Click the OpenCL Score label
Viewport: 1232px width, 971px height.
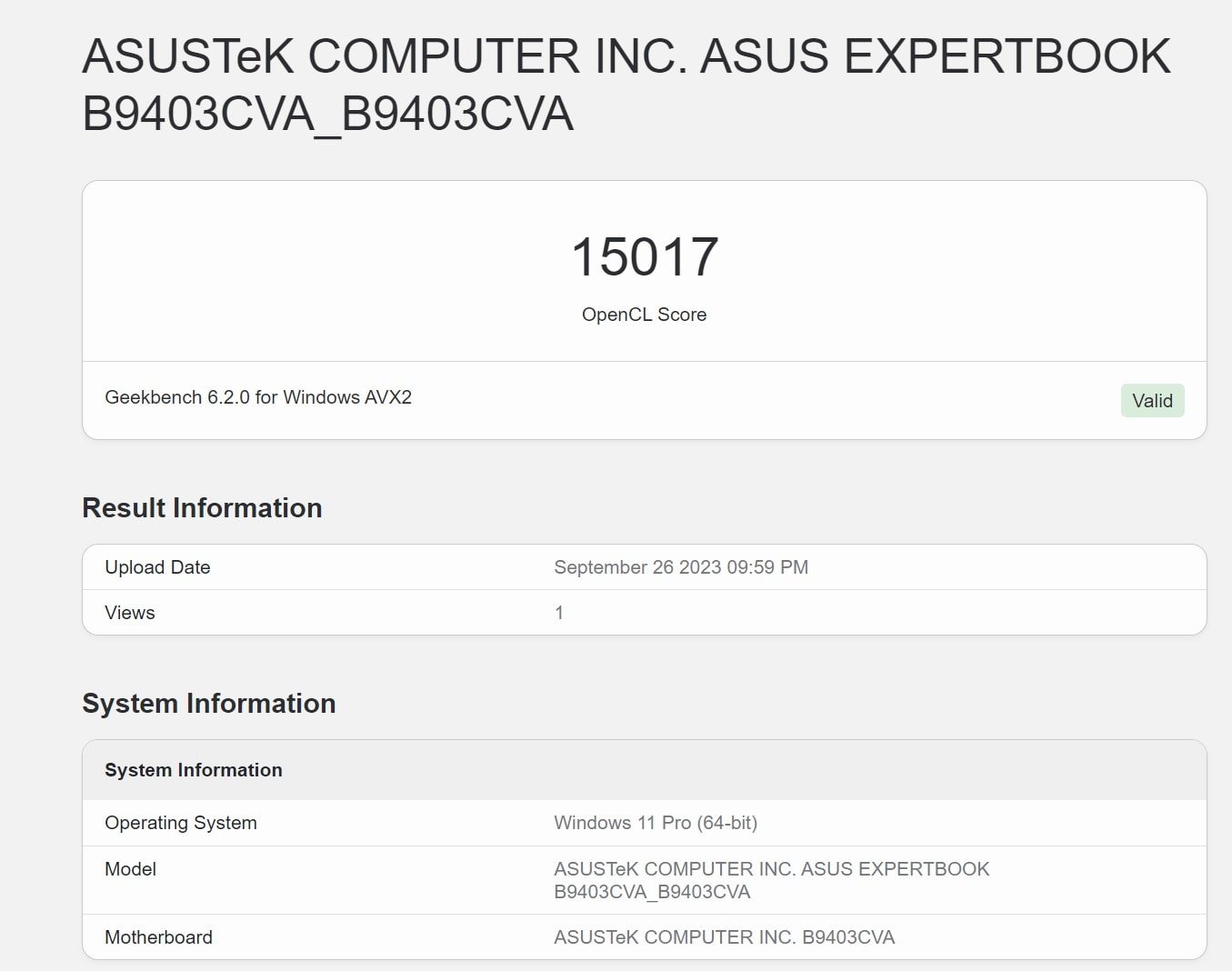point(644,315)
